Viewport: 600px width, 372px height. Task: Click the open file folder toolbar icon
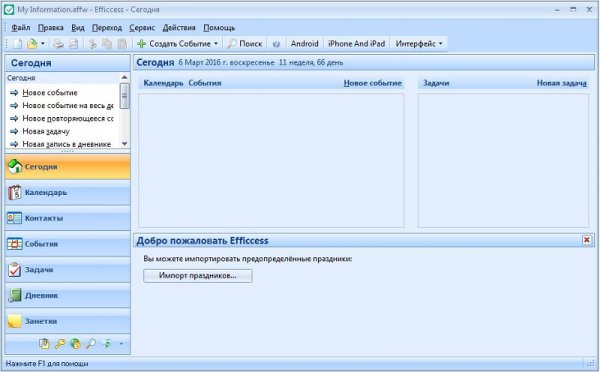tap(32, 44)
